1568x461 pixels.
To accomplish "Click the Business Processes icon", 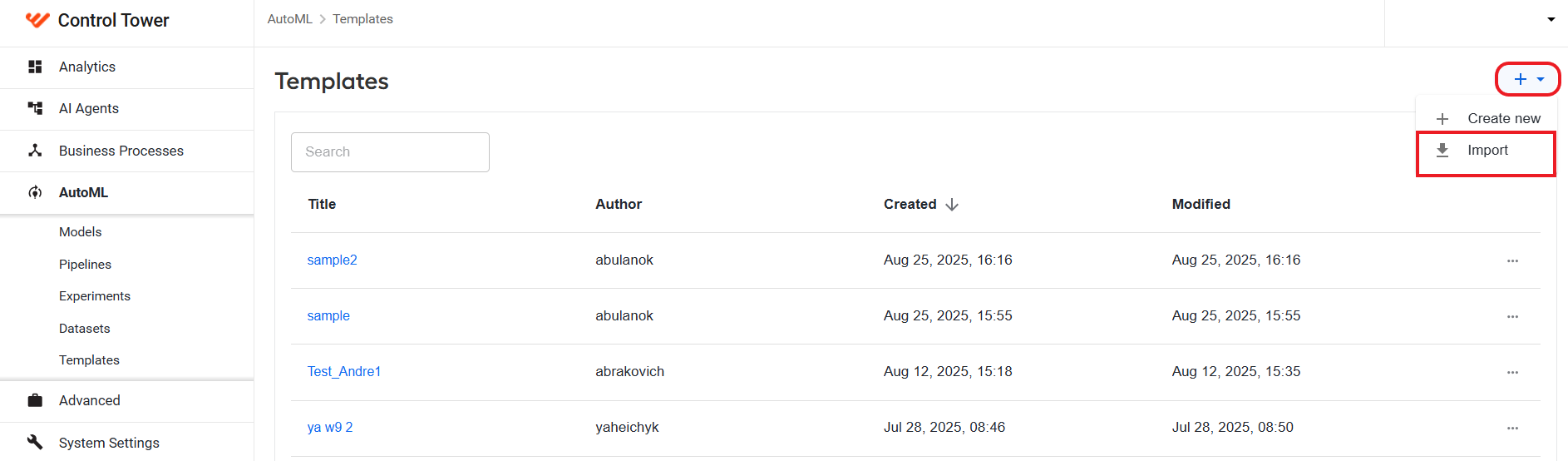I will 35,151.
